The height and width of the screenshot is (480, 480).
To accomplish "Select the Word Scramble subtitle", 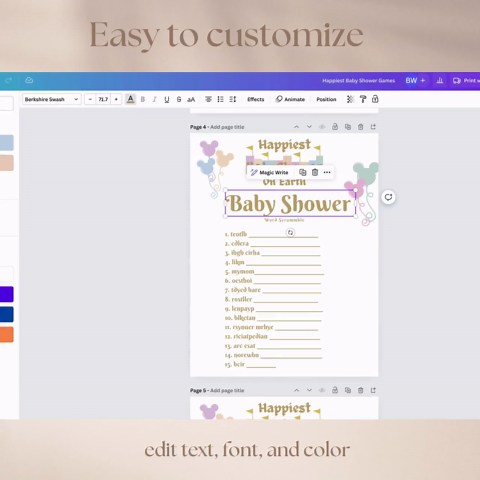I will pyautogui.click(x=284, y=220).
